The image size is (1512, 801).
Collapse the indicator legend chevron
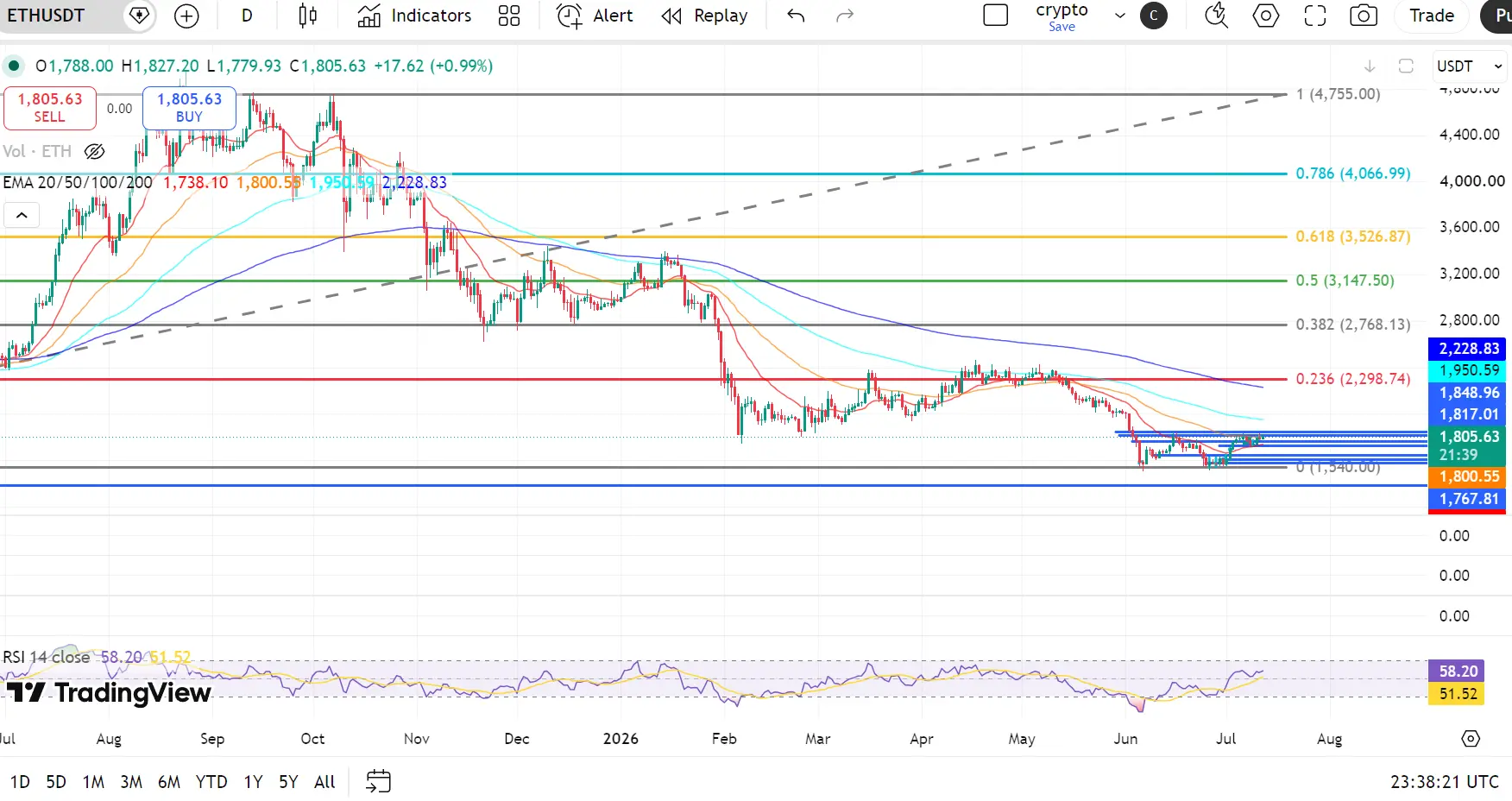pyautogui.click(x=22, y=215)
